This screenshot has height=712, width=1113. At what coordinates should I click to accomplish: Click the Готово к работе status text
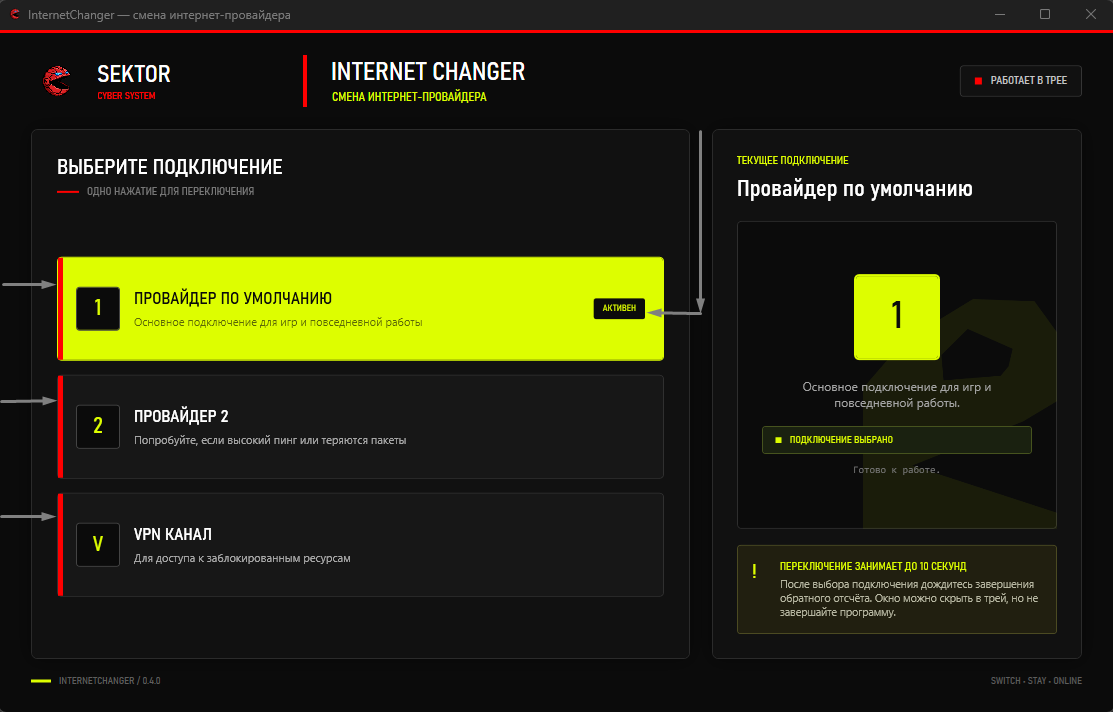897,470
